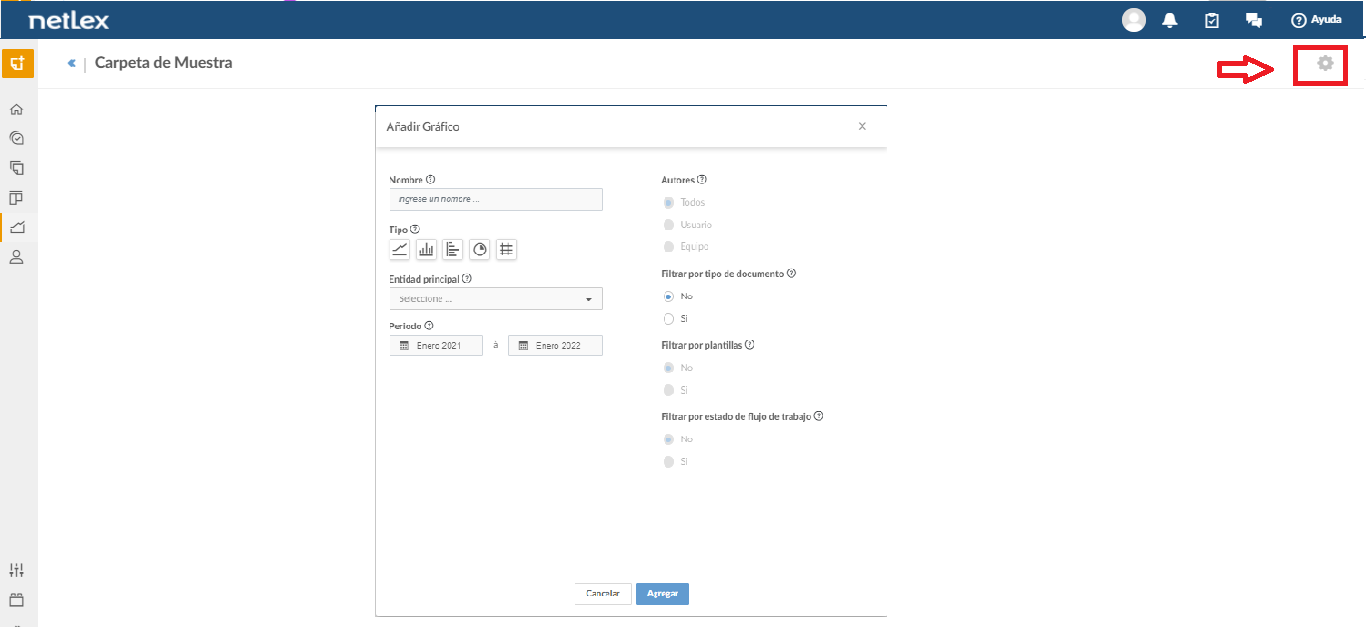Click the help icon next to Tipo
This screenshot has width=1366, height=627.
click(x=415, y=229)
